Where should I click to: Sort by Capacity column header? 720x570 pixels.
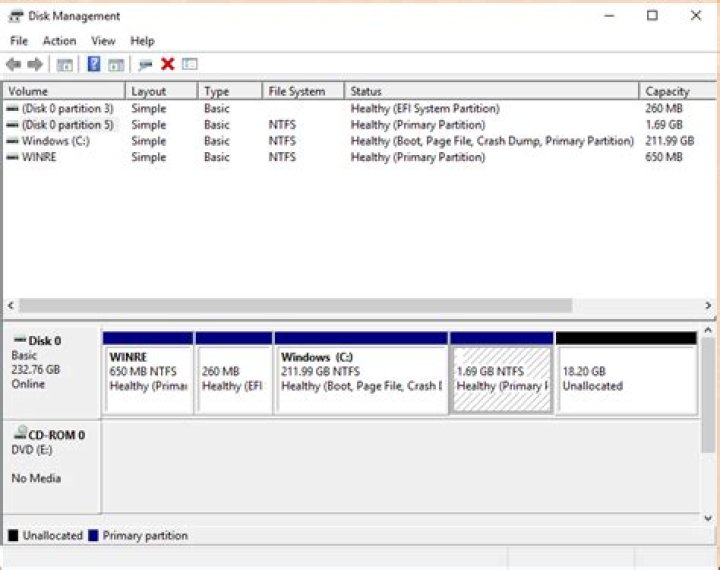pyautogui.click(x=678, y=91)
